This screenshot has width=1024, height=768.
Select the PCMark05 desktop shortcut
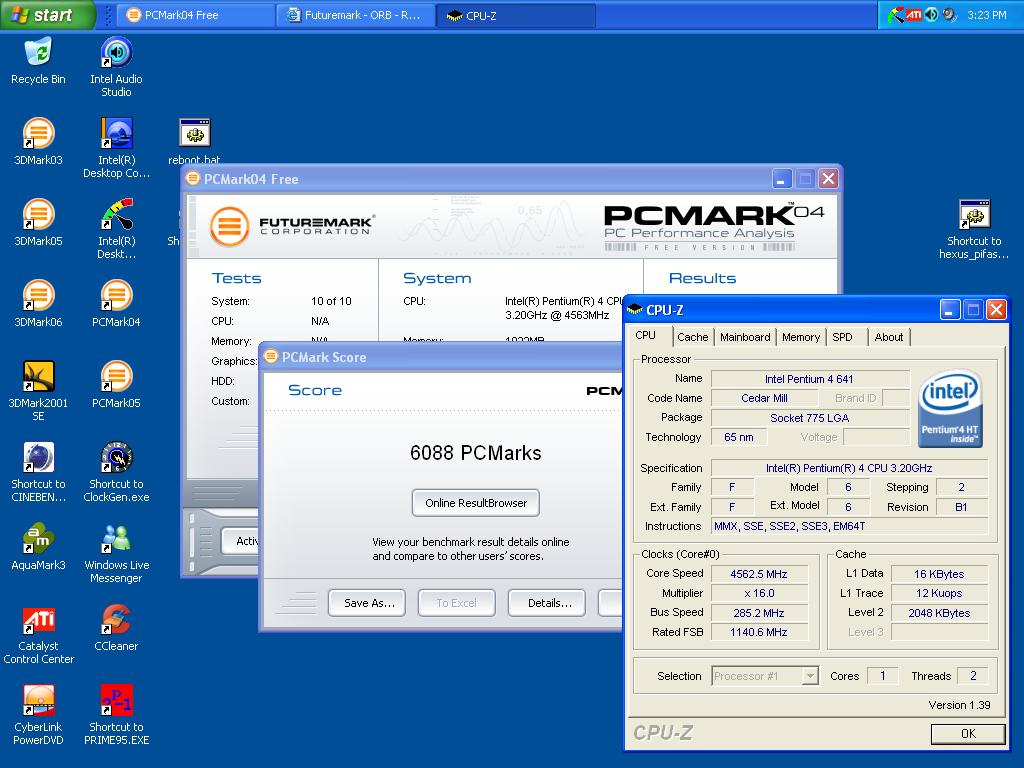click(x=116, y=385)
